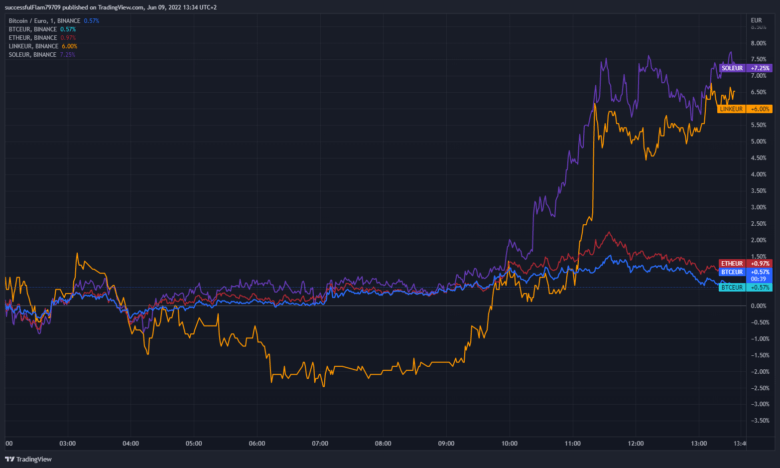This screenshot has height=468, width=780.
Task: Click the 4.00% mark on price axis
Action: click(x=758, y=174)
